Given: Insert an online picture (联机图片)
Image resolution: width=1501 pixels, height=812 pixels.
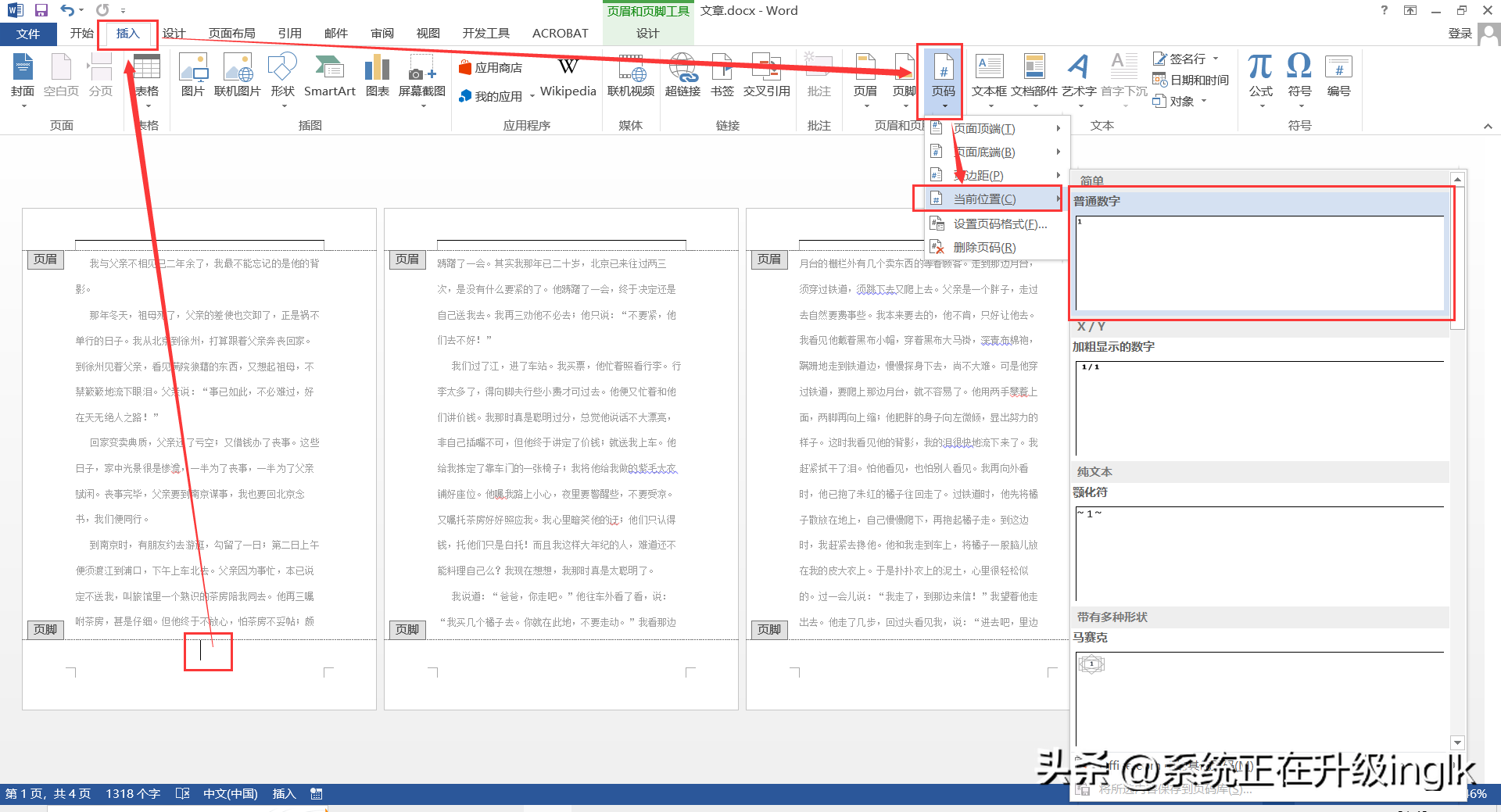Looking at the screenshot, I should [237, 77].
